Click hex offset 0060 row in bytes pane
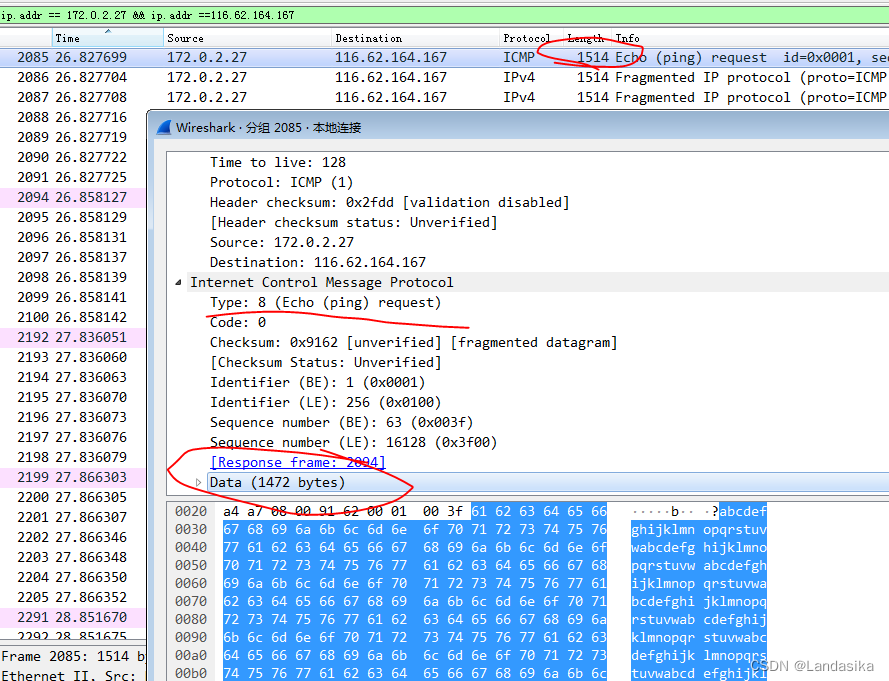 point(191,583)
